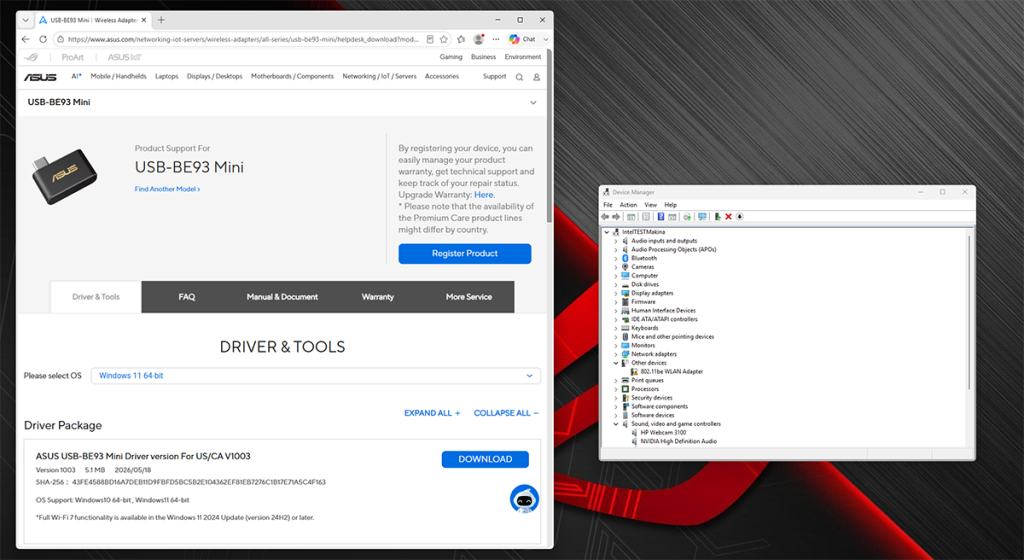Add this page to favorites with star

[443, 39]
